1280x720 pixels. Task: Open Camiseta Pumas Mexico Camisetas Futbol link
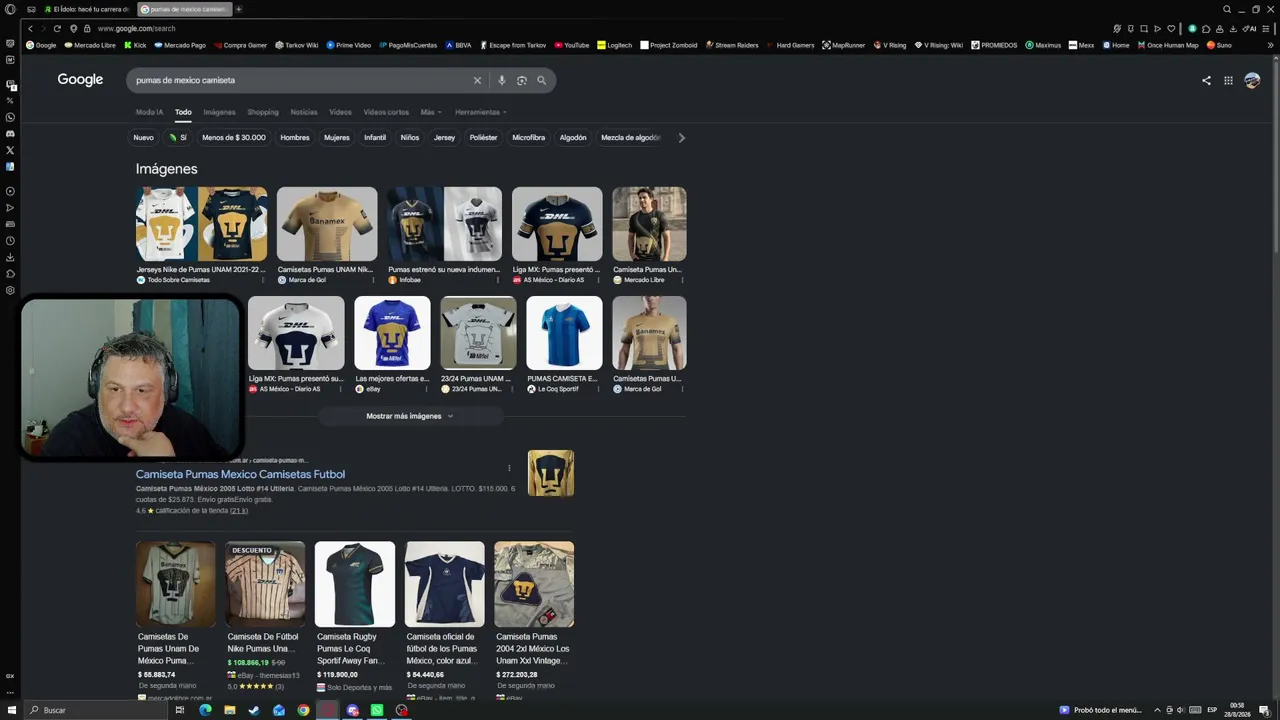point(240,474)
